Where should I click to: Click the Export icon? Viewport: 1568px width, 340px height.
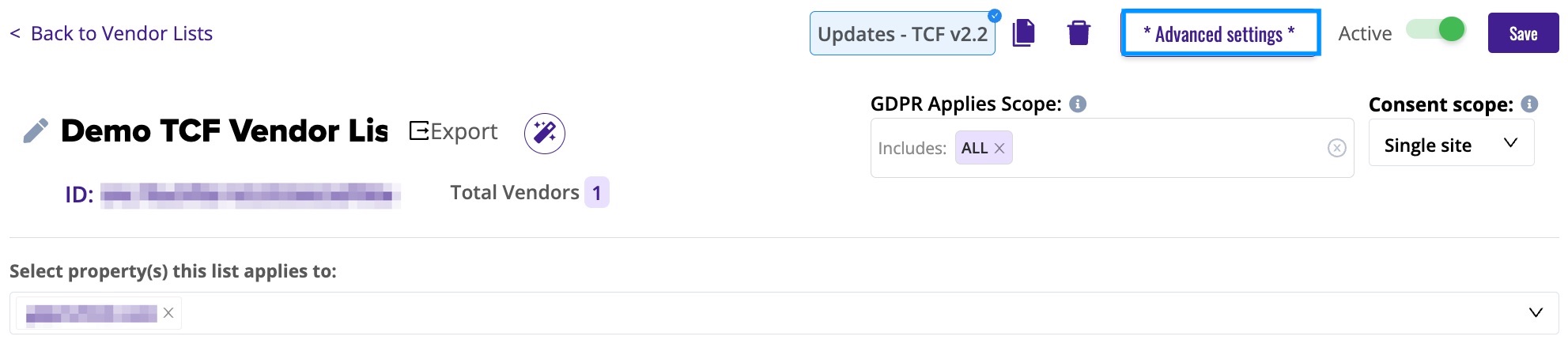pyautogui.click(x=419, y=130)
